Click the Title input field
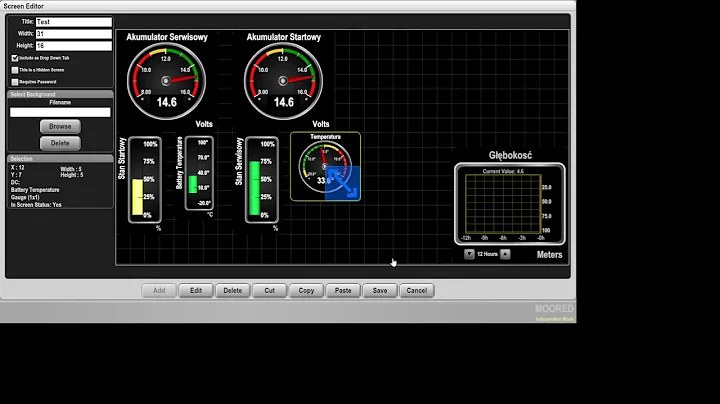The height and width of the screenshot is (404, 720). (73, 22)
